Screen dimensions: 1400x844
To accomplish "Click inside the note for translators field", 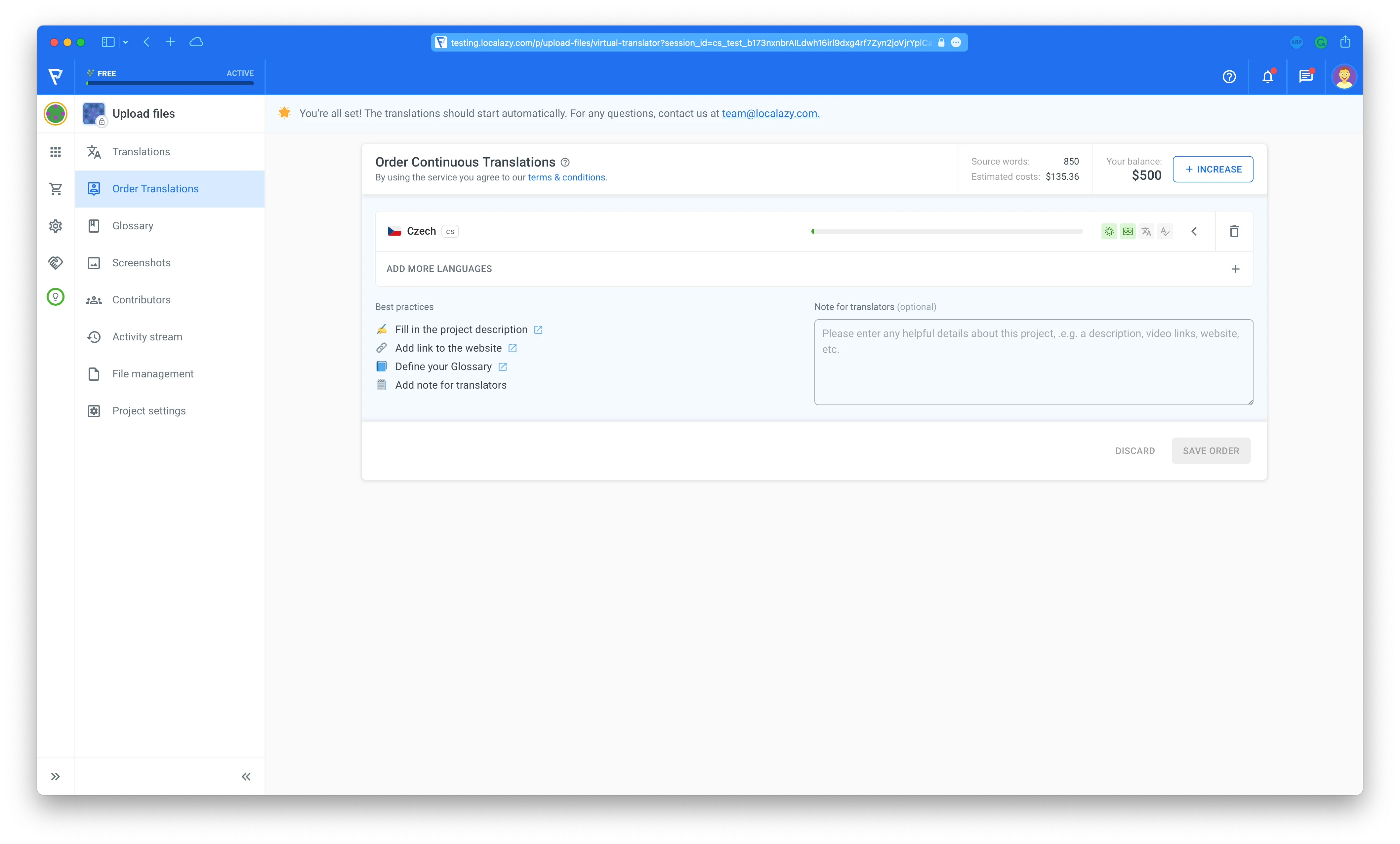I will [1033, 362].
